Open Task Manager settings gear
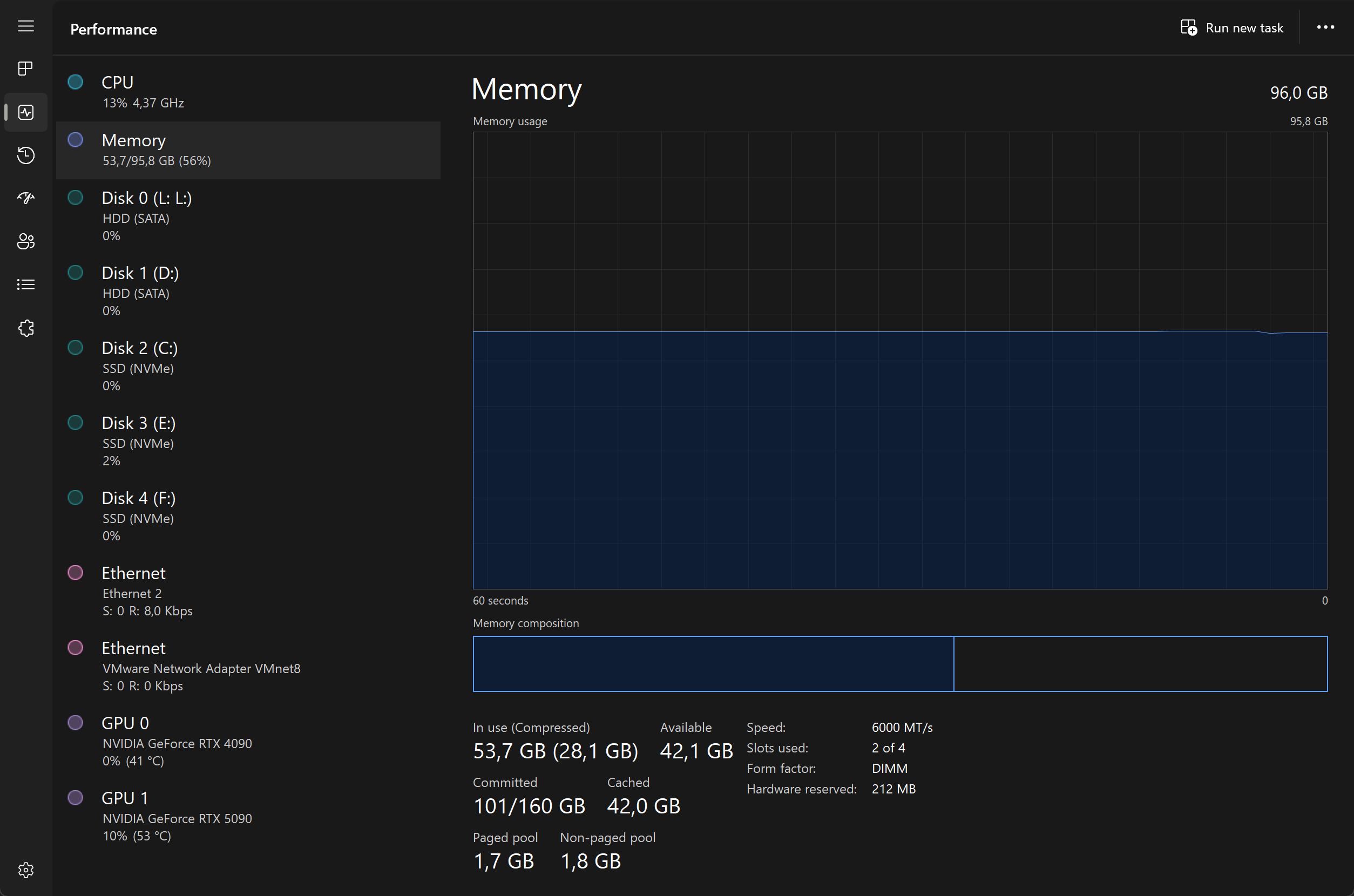This screenshot has width=1354, height=896. (26, 870)
